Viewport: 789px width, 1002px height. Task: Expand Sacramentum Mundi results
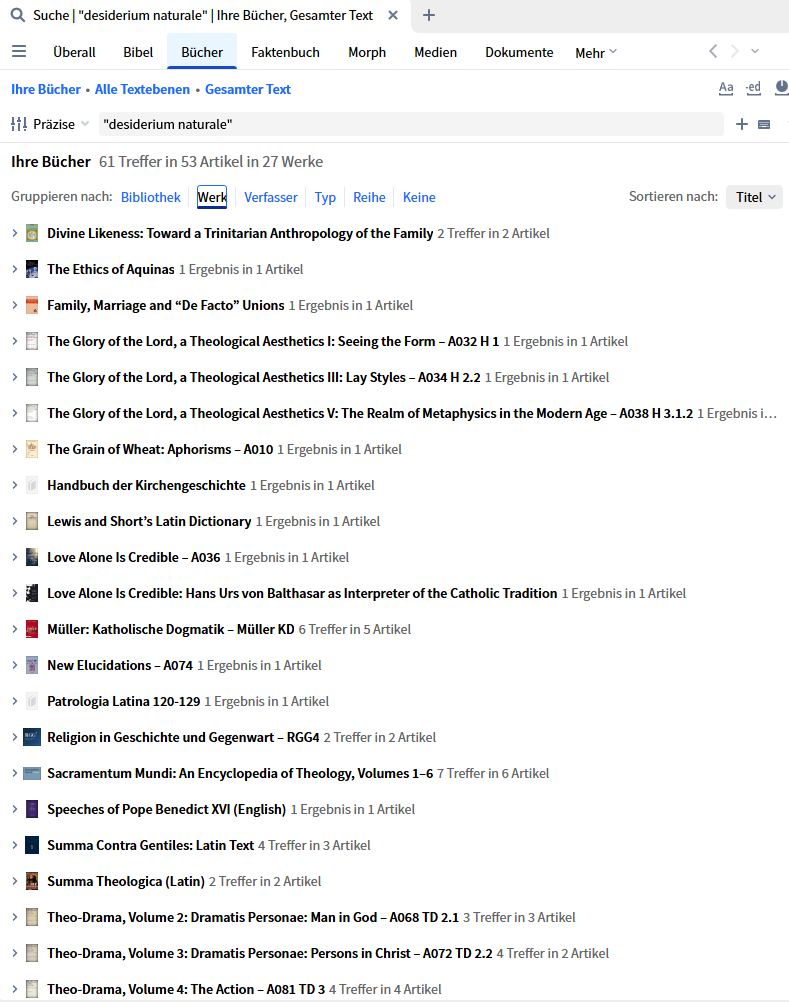click(x=14, y=773)
